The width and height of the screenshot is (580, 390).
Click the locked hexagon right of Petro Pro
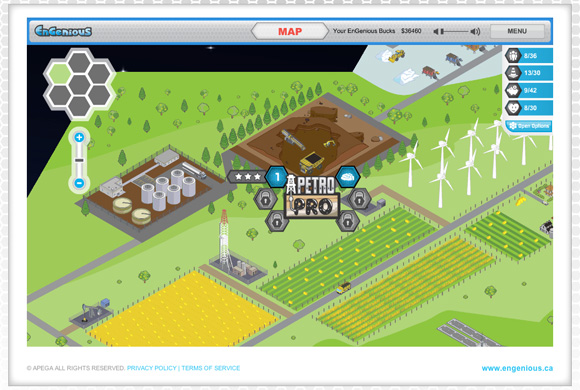pyautogui.click(x=359, y=199)
